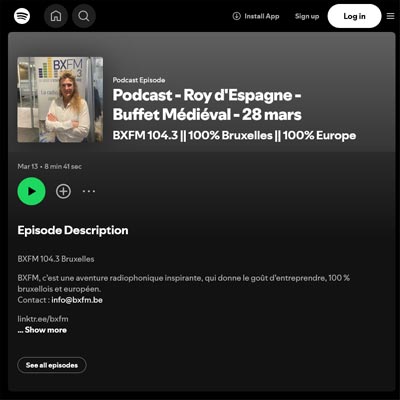The height and width of the screenshot is (400, 400).
Task: Click the episode title 'Podcast - Roy d'Espagne'
Action: coord(207,105)
